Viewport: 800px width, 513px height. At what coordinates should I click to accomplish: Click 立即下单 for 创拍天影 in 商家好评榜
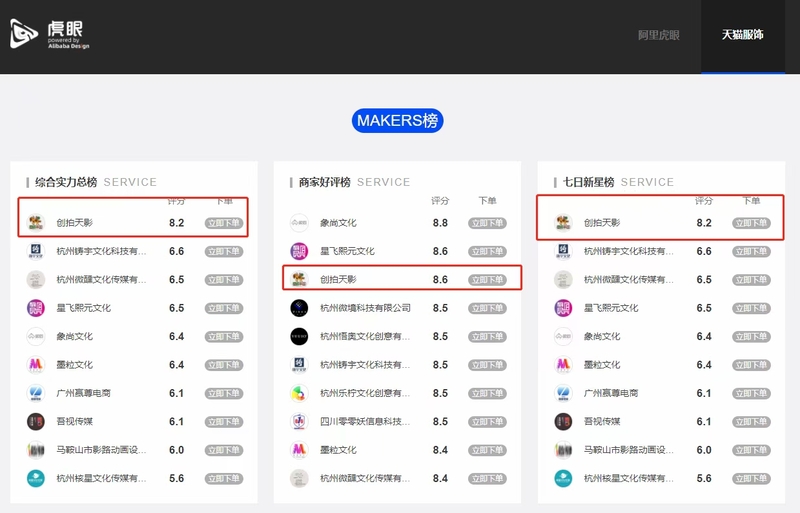coord(487,280)
